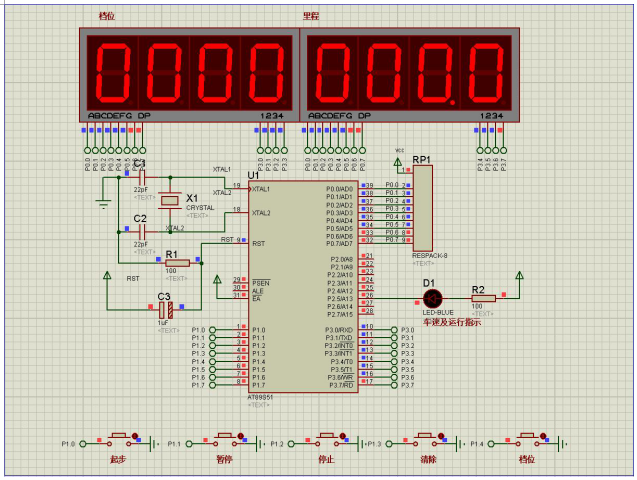Viewport: 637px width, 480px height.
Task: Click the P3.7 terminal at U1 pin 17
Action: point(394,385)
